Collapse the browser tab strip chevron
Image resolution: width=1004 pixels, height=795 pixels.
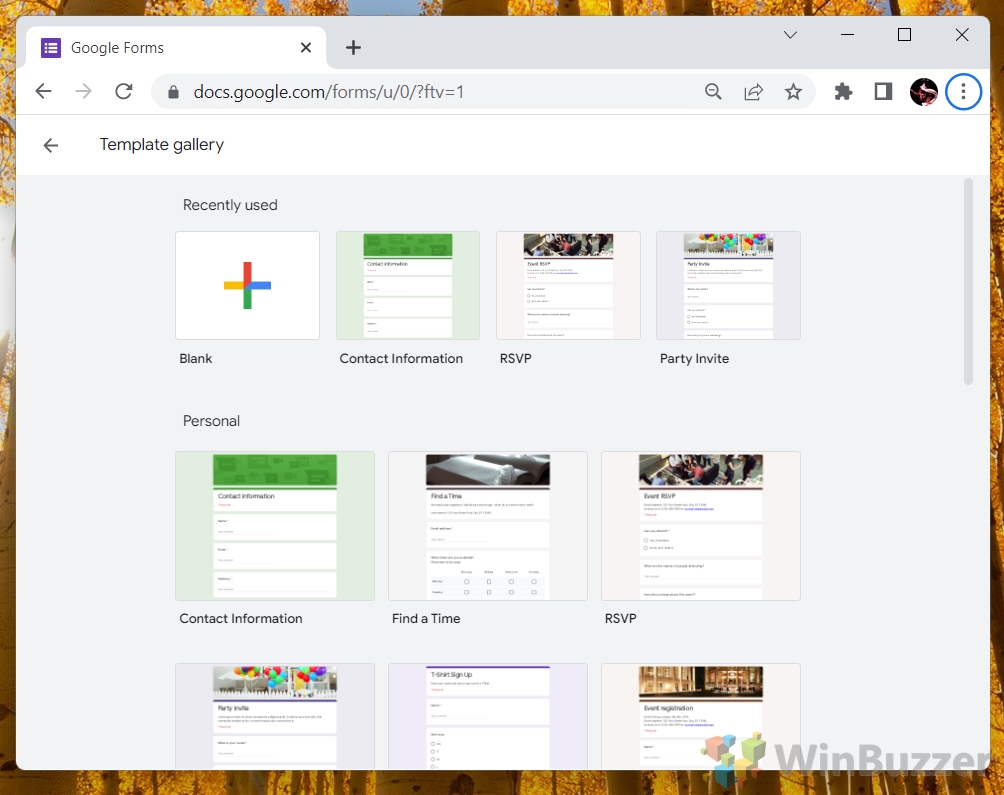point(790,35)
